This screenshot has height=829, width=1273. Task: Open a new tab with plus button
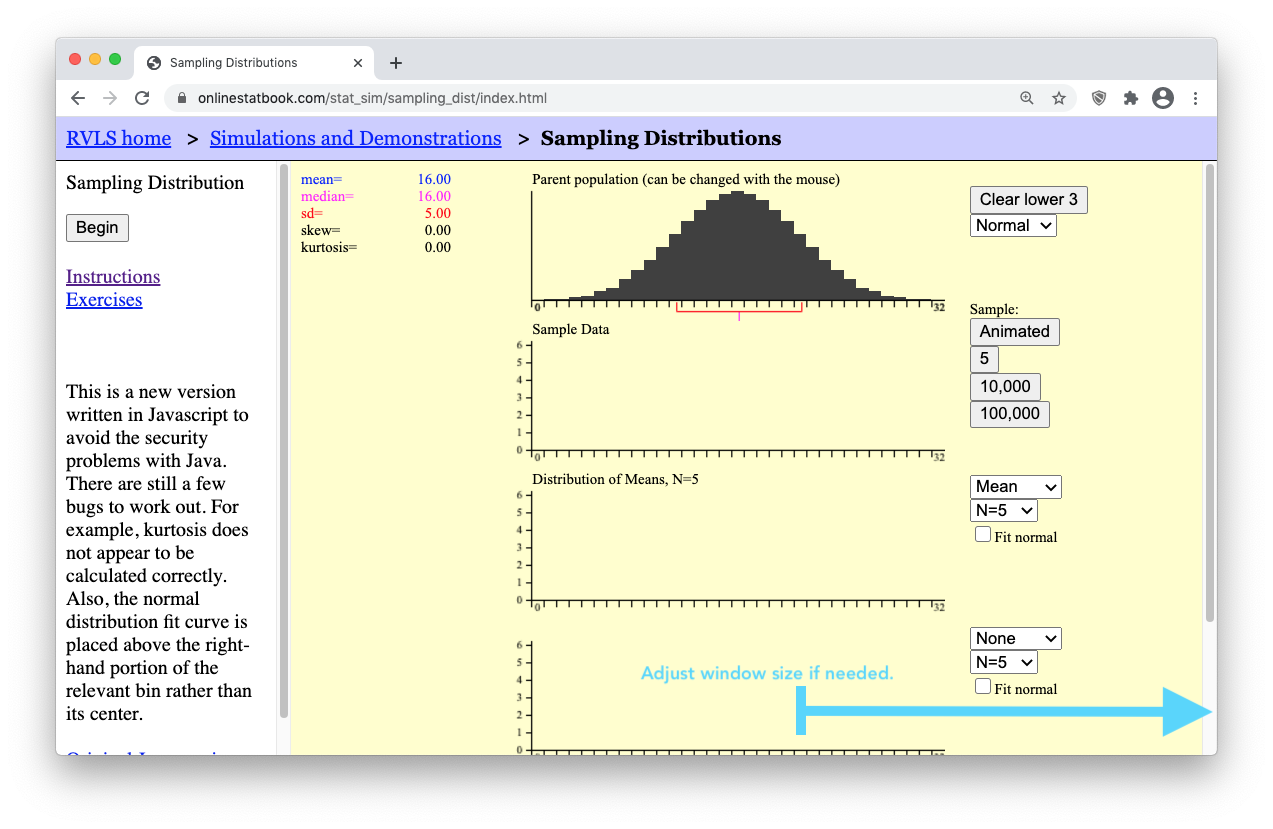[396, 63]
